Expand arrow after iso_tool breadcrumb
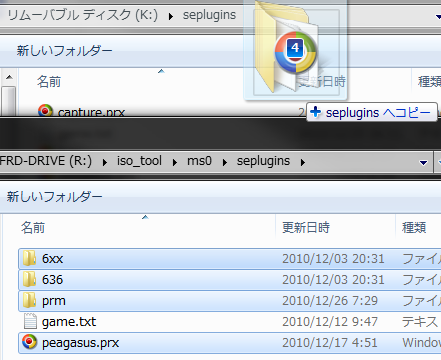The width and height of the screenshot is (441, 360). click(175, 162)
